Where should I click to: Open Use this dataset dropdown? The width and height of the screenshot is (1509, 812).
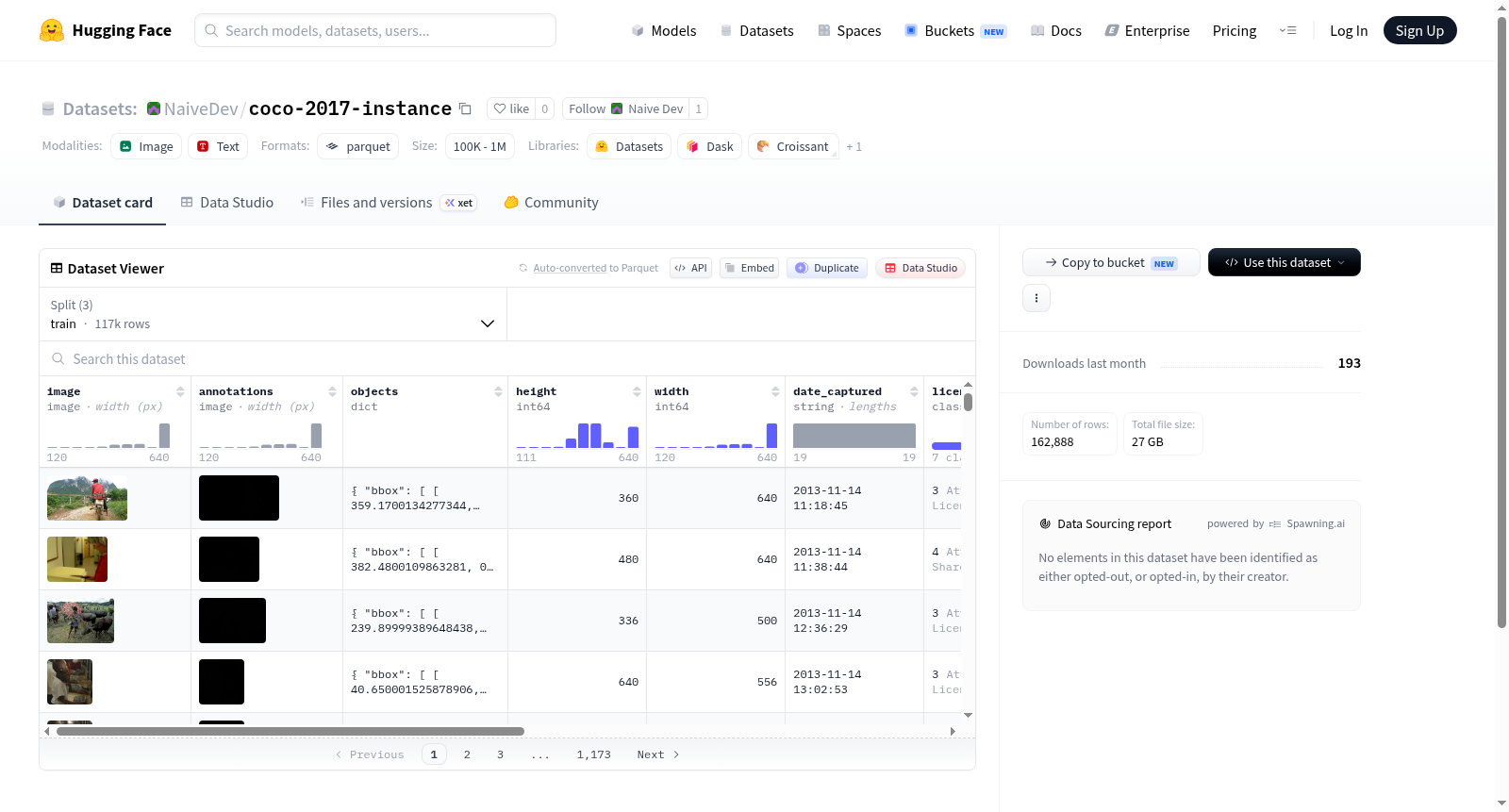(x=1285, y=262)
